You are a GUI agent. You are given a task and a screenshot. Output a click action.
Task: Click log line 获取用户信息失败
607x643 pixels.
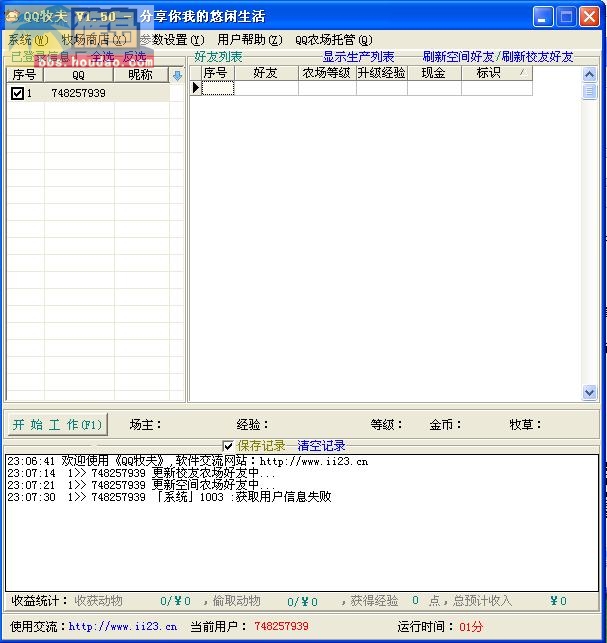click(169, 497)
